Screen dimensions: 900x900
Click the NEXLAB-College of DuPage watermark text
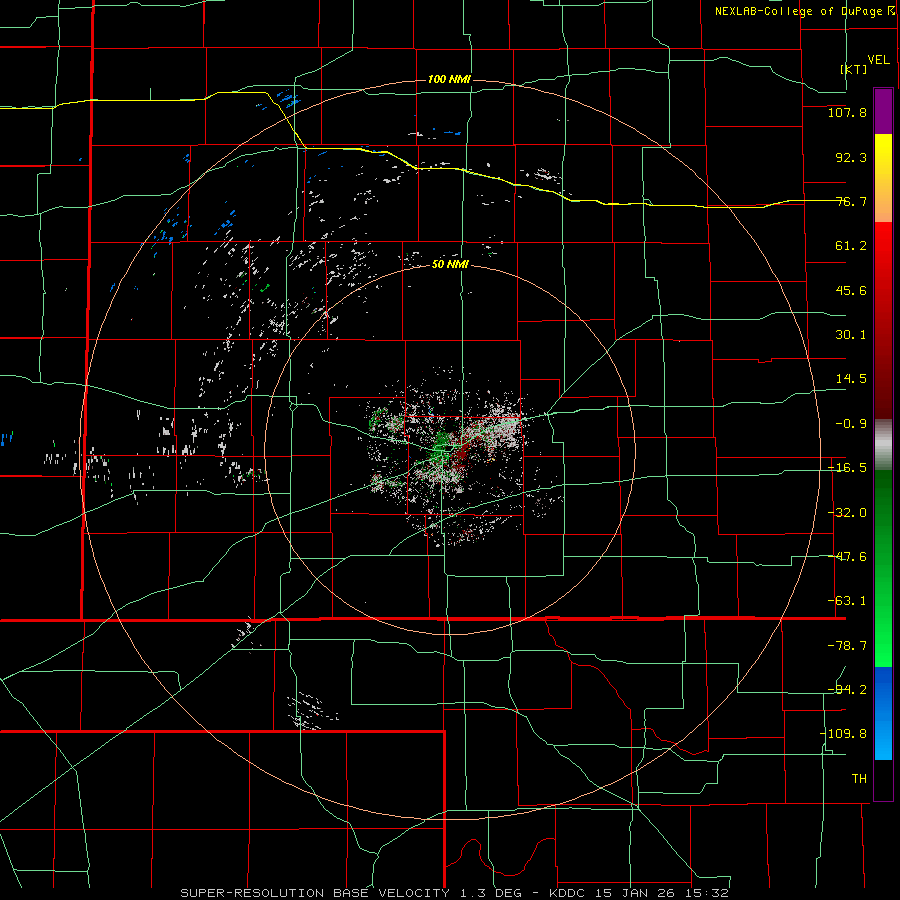pyautogui.click(x=804, y=11)
